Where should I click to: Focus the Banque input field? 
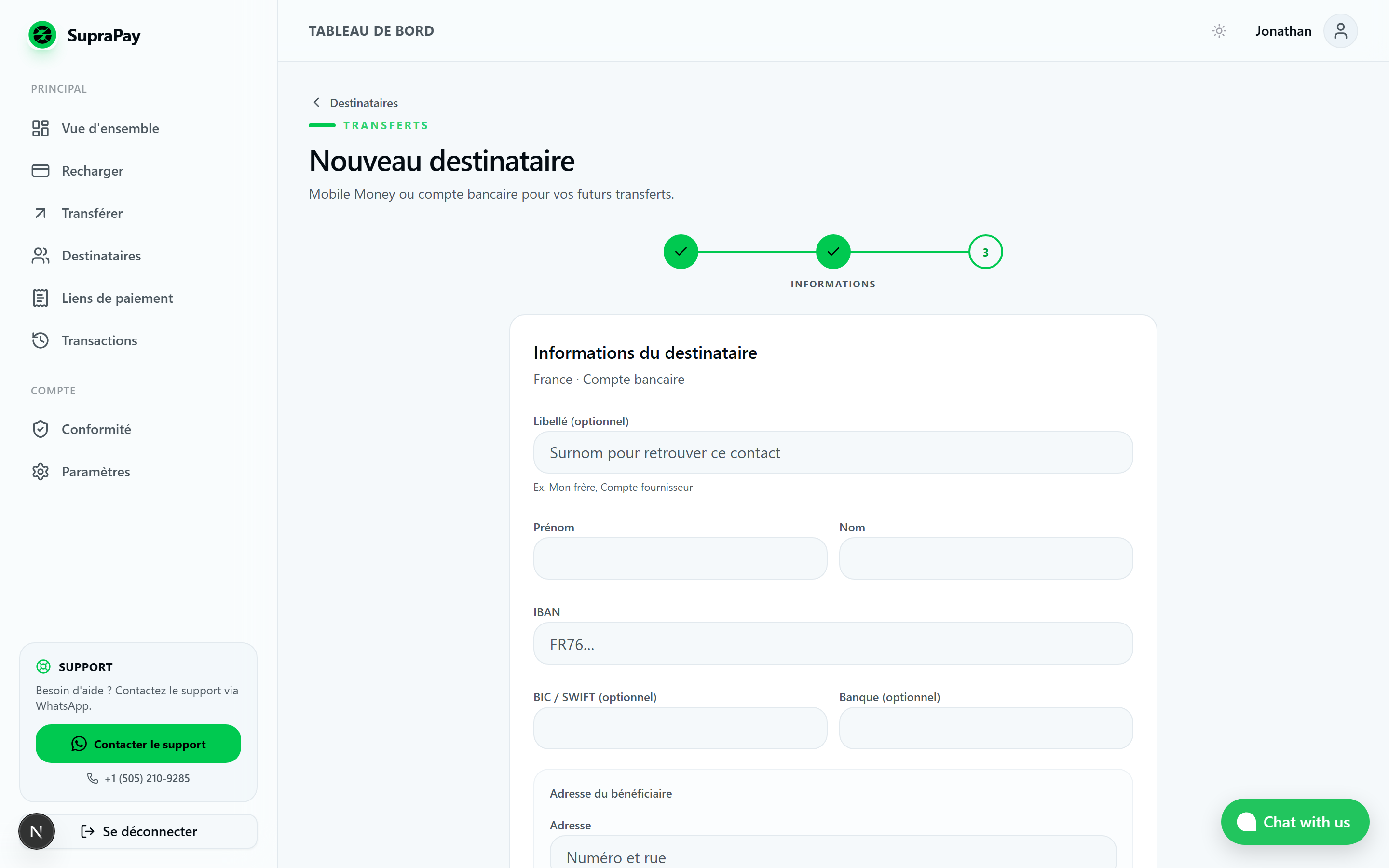pyautogui.click(x=986, y=728)
